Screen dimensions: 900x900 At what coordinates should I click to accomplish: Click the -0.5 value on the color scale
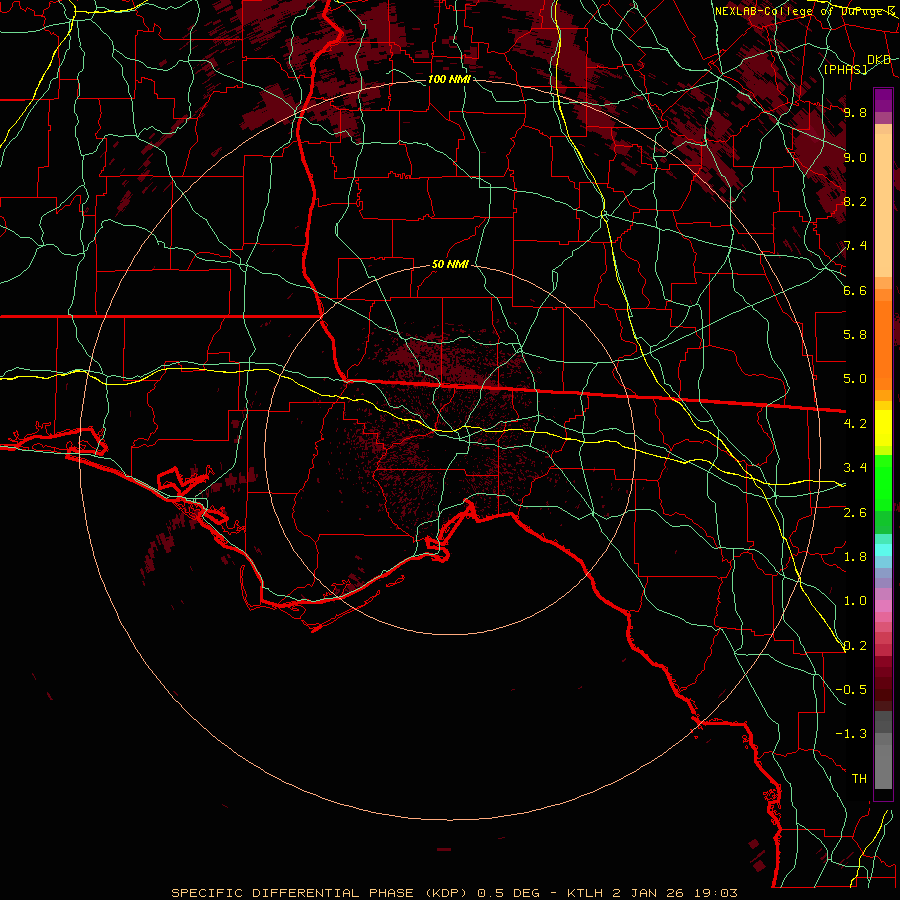[851, 690]
